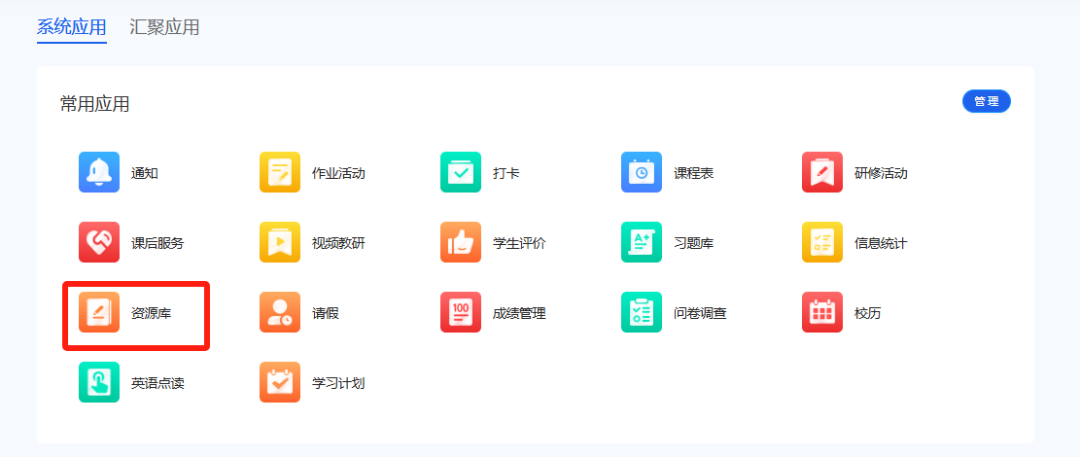Screen dimensions: 1080x457
Task: Open the 通知 bell icon
Action: (x=99, y=172)
